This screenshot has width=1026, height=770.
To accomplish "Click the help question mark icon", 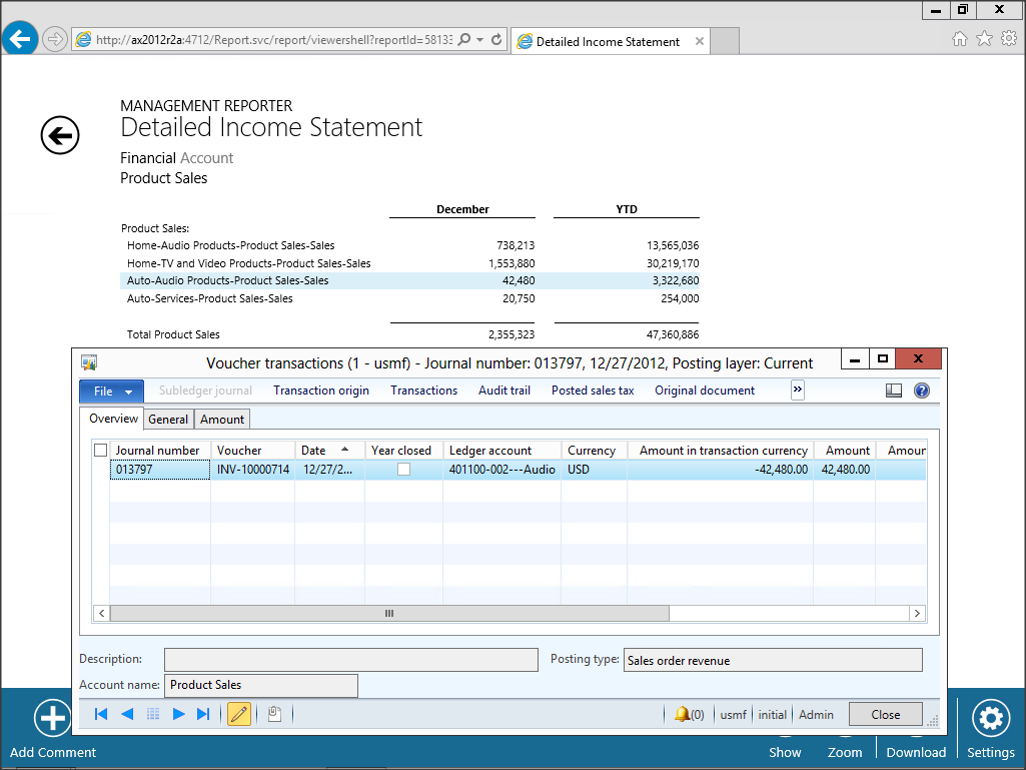I will click(x=922, y=391).
